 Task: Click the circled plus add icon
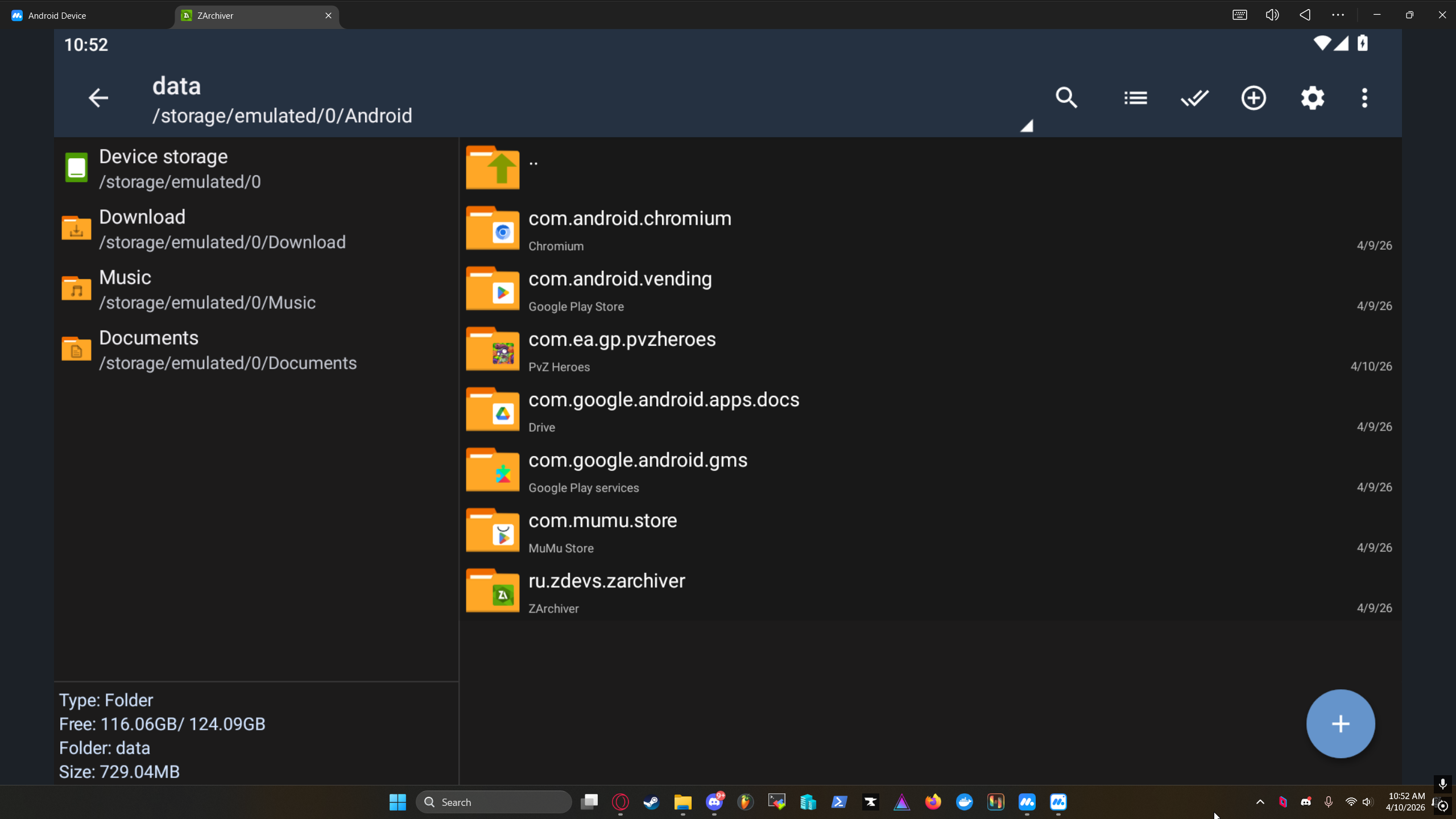pos(1254,98)
